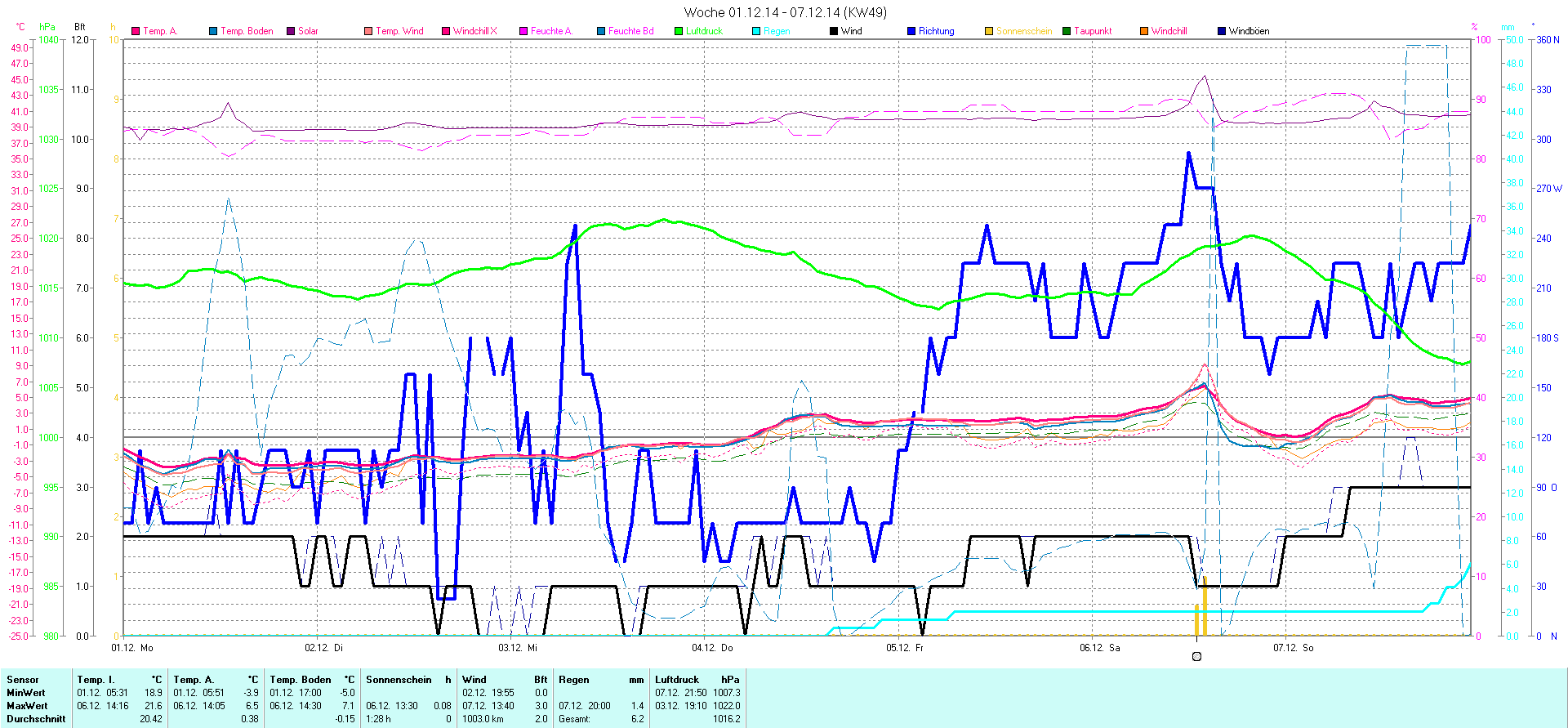The width and height of the screenshot is (1568, 728).
Task: Click the navy Windböen legend square
Action: pos(1222,31)
